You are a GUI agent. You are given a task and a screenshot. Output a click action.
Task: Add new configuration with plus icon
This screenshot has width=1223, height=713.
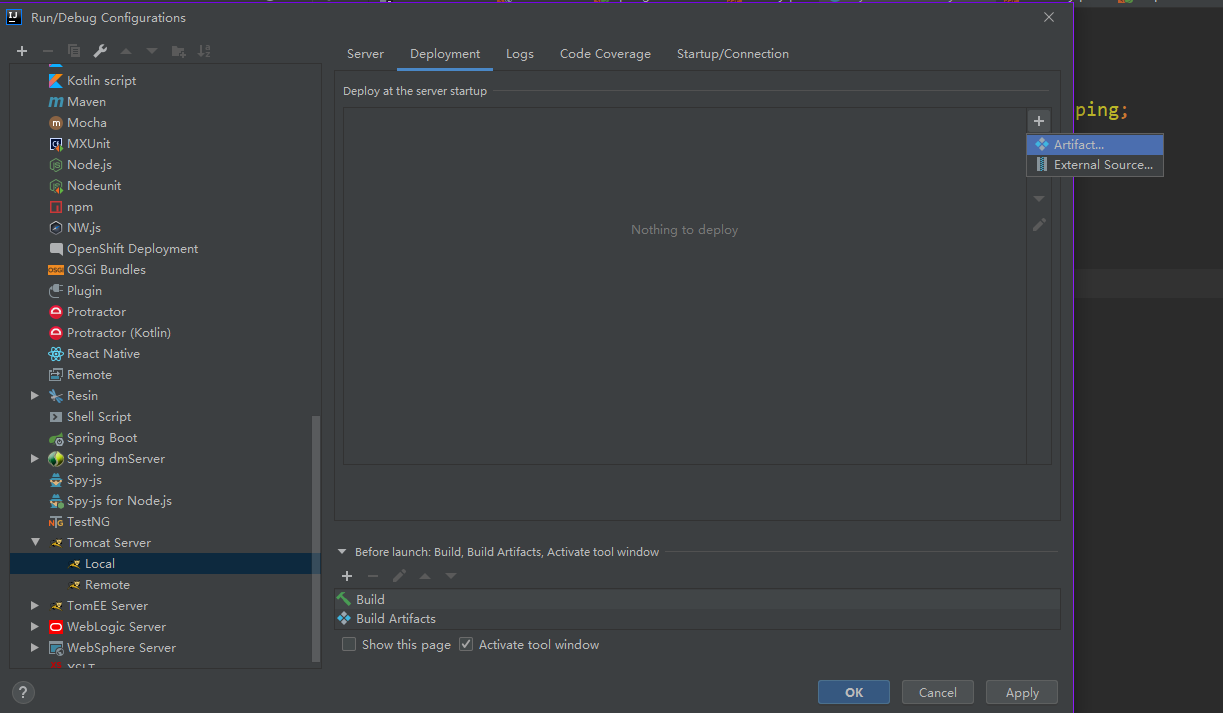22,51
